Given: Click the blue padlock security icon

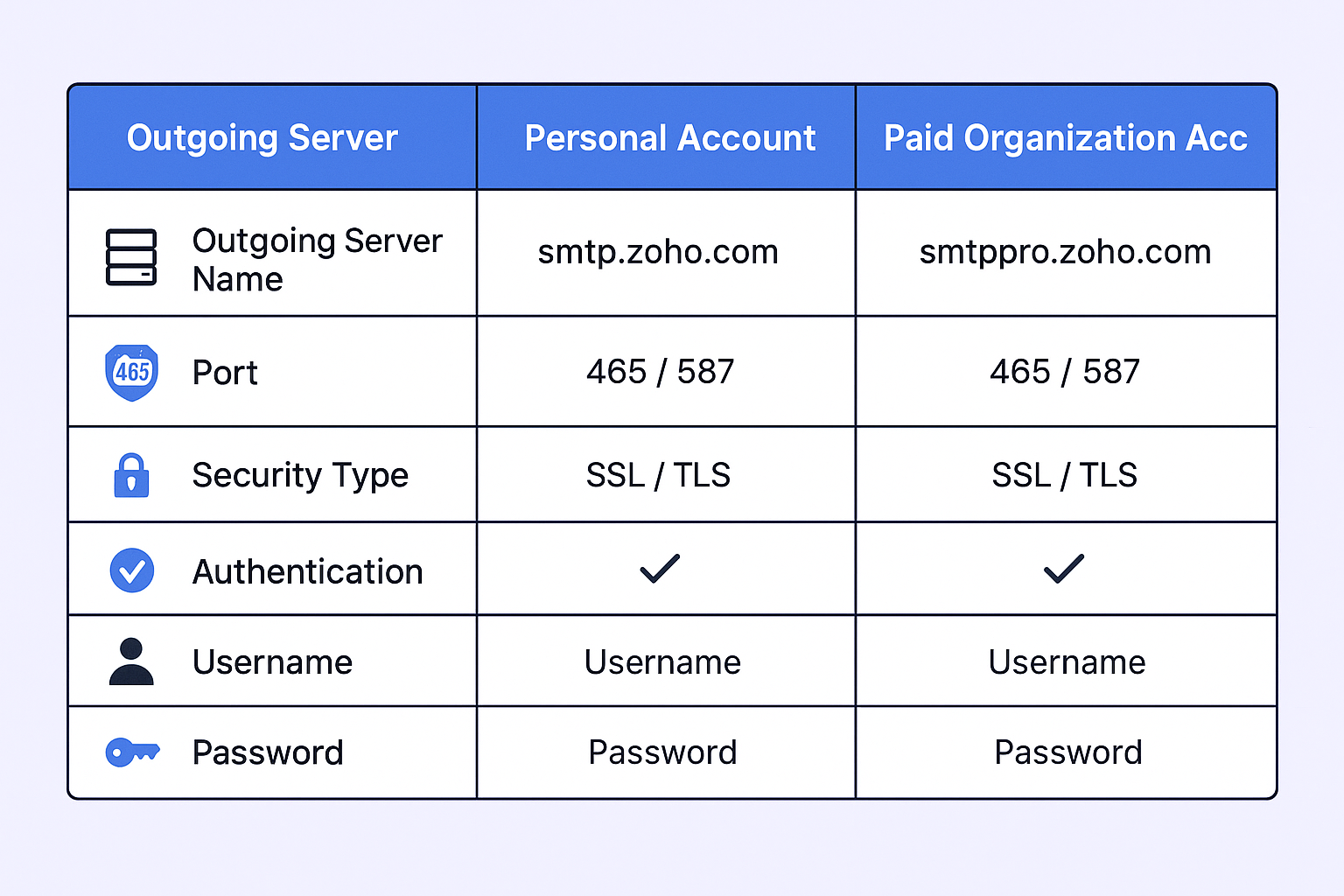Looking at the screenshot, I should coord(131,475).
